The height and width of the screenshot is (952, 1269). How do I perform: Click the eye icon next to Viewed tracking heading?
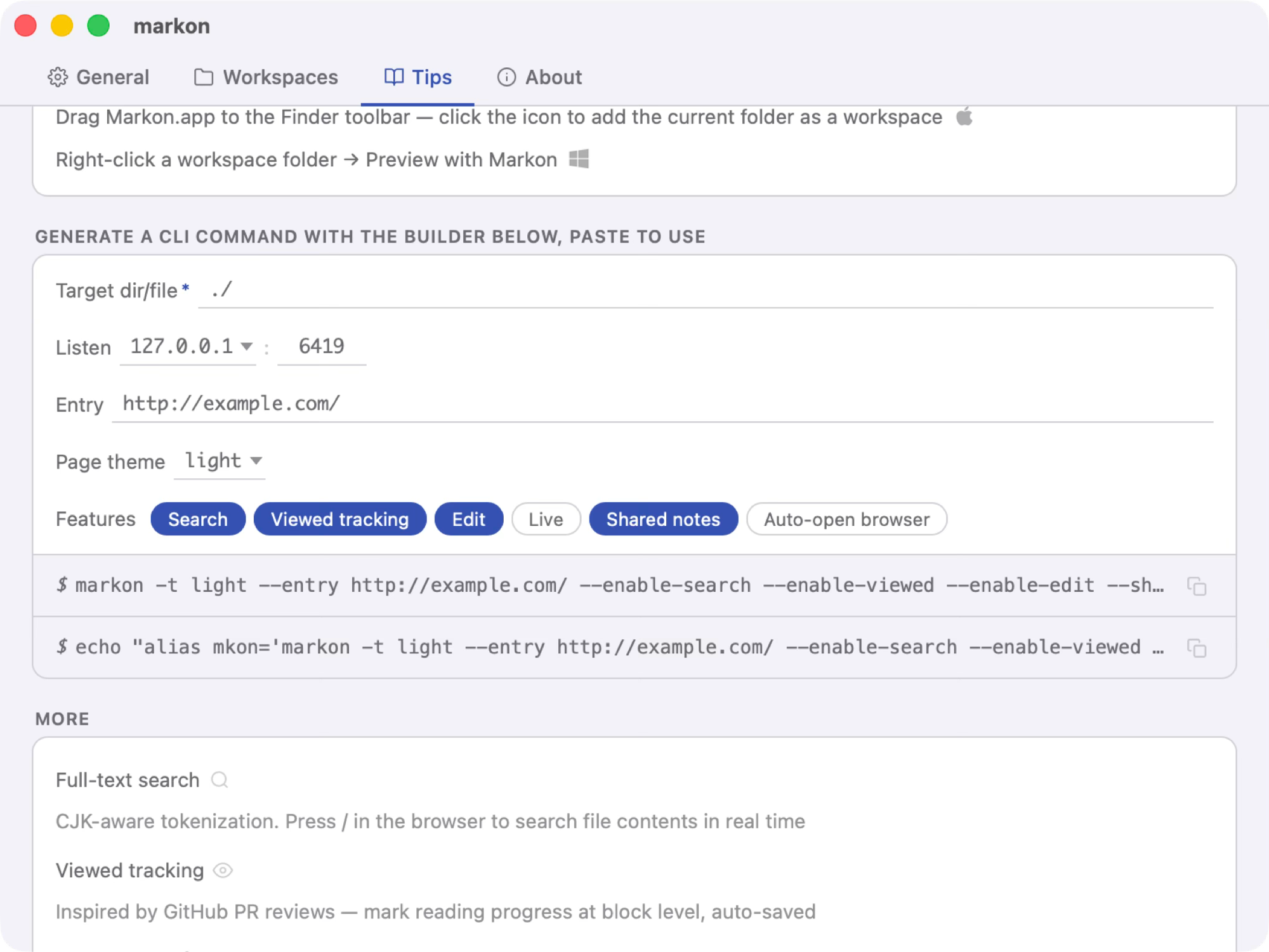223,870
